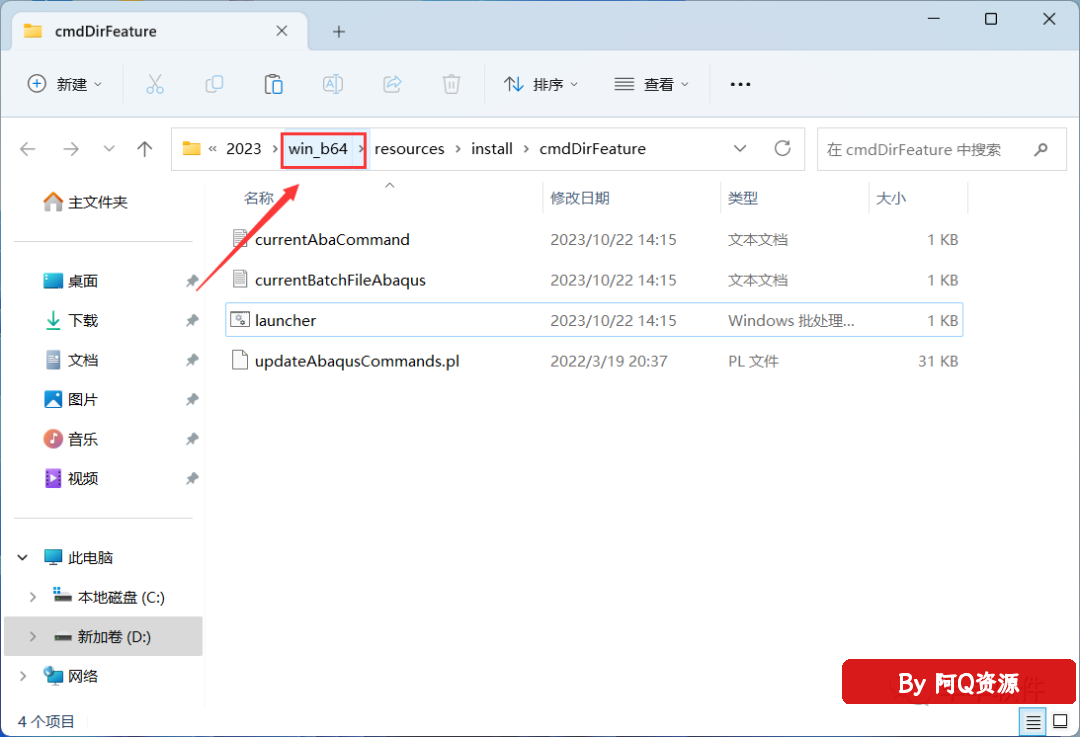Select 新加卷 (D:) in navigation pane
The image size is (1080, 737).
(114, 636)
